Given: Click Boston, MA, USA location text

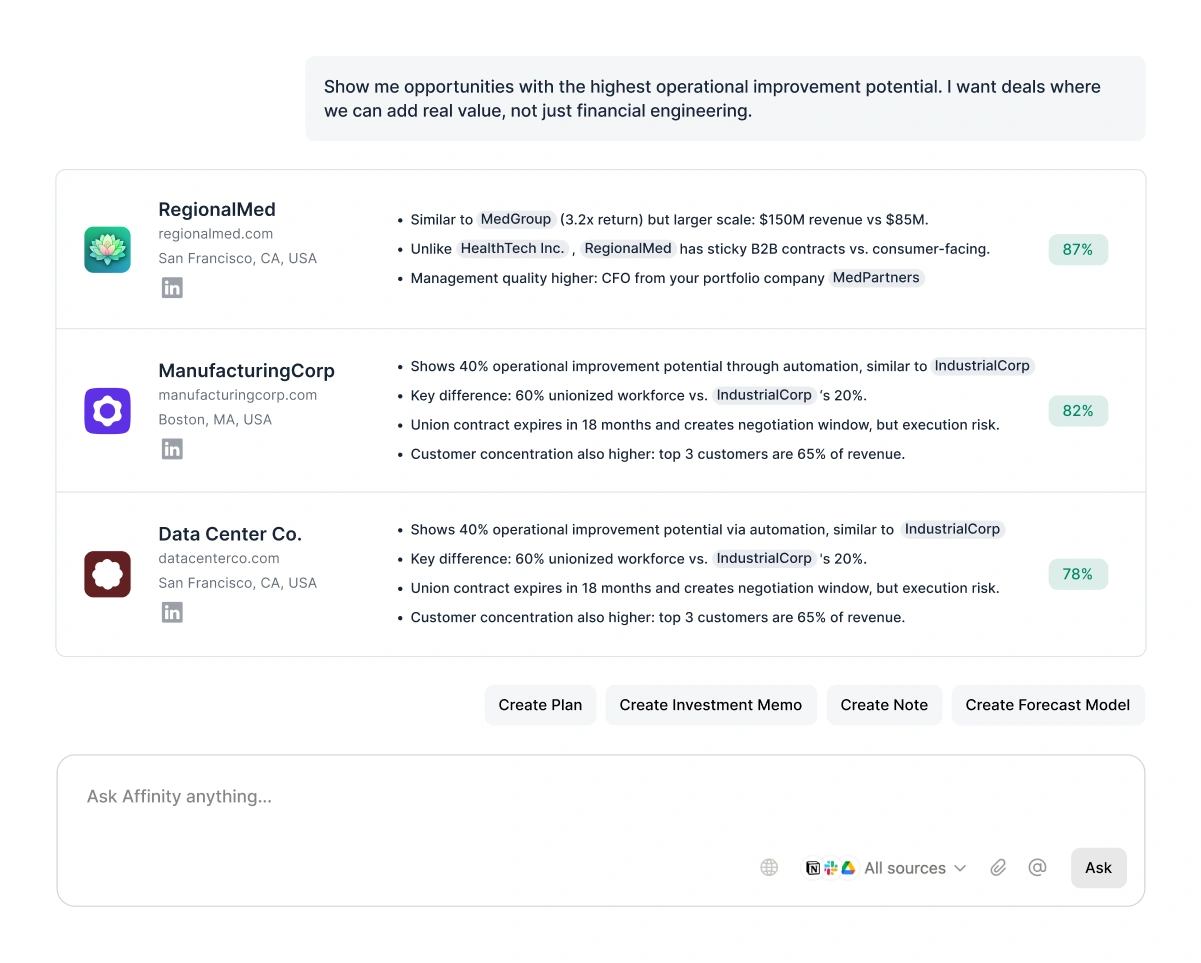Looking at the screenshot, I should [215, 420].
